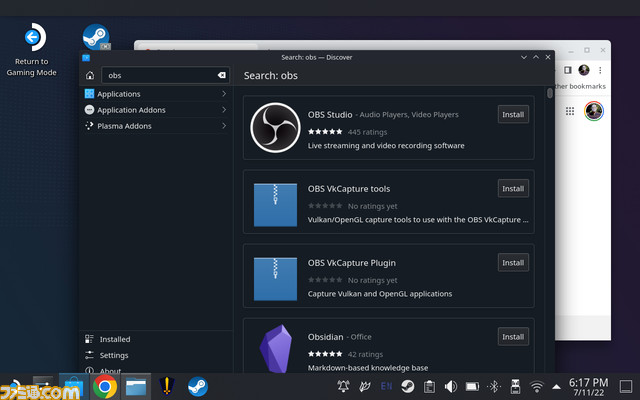This screenshot has width=640, height=400.
Task: Click the other bookmarks label in Chrome
Action: pyautogui.click(x=580, y=87)
